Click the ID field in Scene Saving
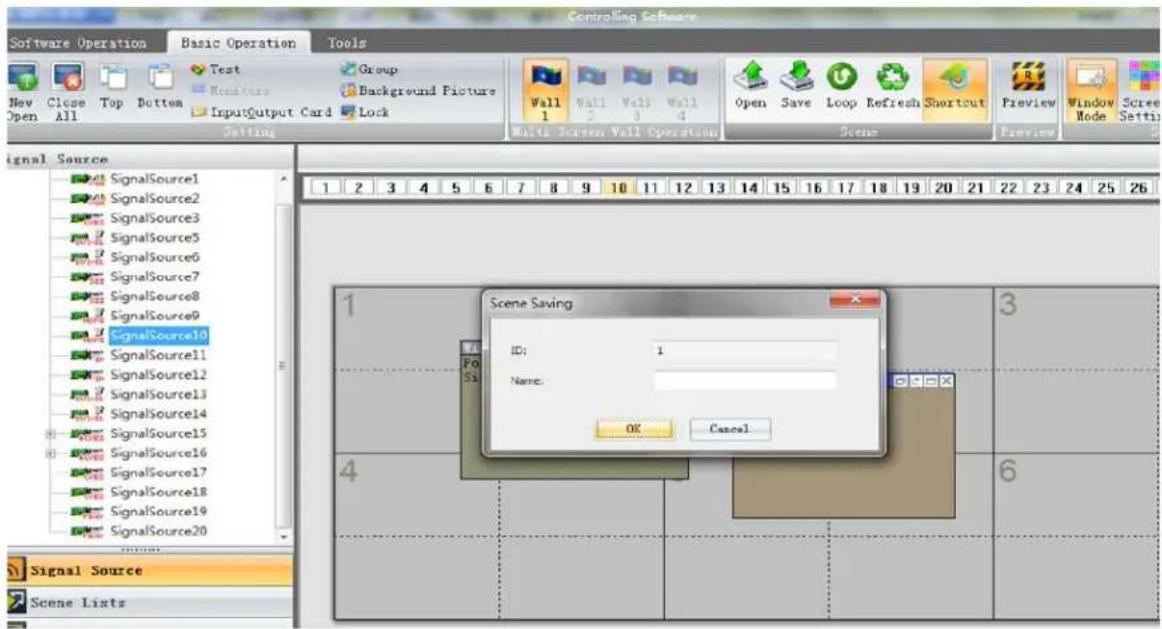Viewport: 1162px width, 629px height. [x=745, y=350]
